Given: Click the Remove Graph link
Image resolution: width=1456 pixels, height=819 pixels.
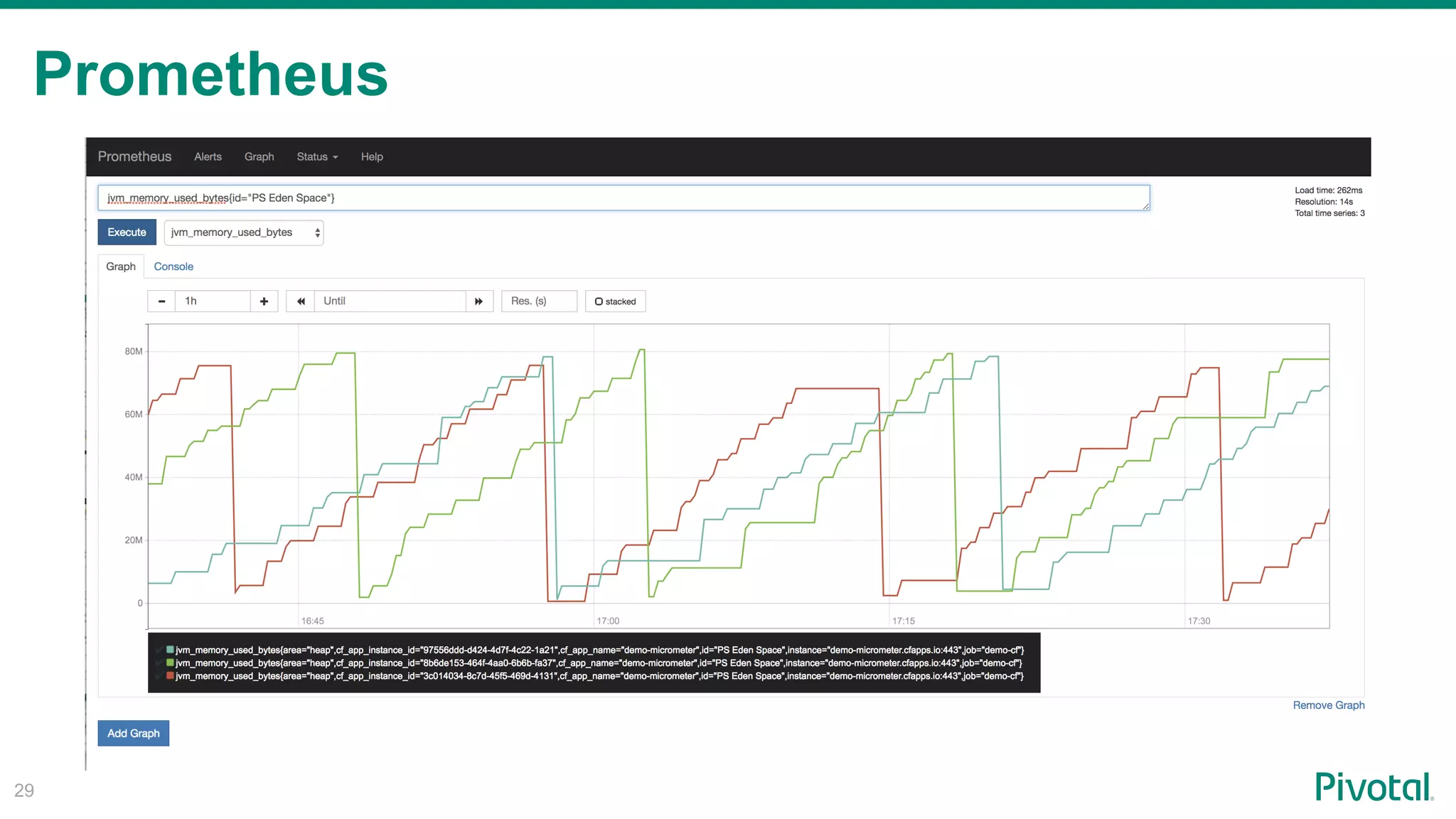Looking at the screenshot, I should click(1328, 705).
